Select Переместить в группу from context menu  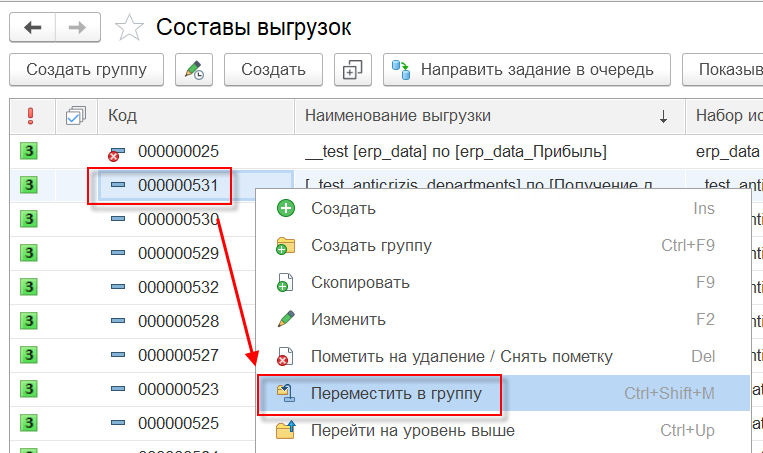[396, 394]
